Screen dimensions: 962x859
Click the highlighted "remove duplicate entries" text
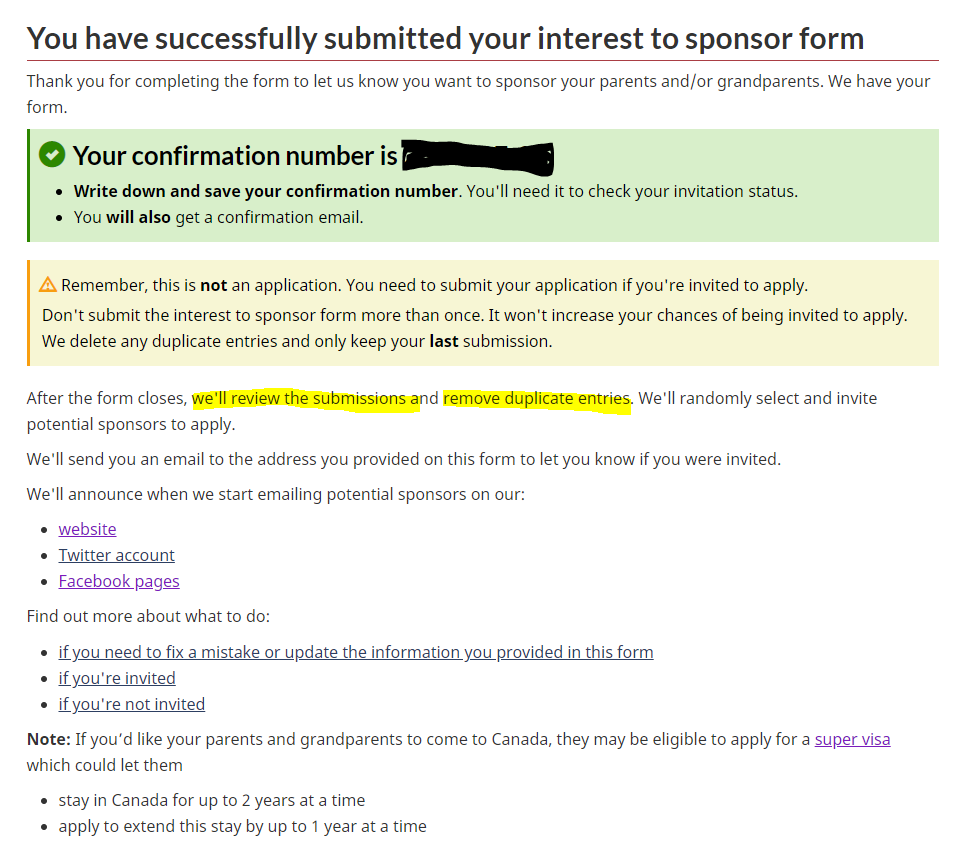[537, 399]
